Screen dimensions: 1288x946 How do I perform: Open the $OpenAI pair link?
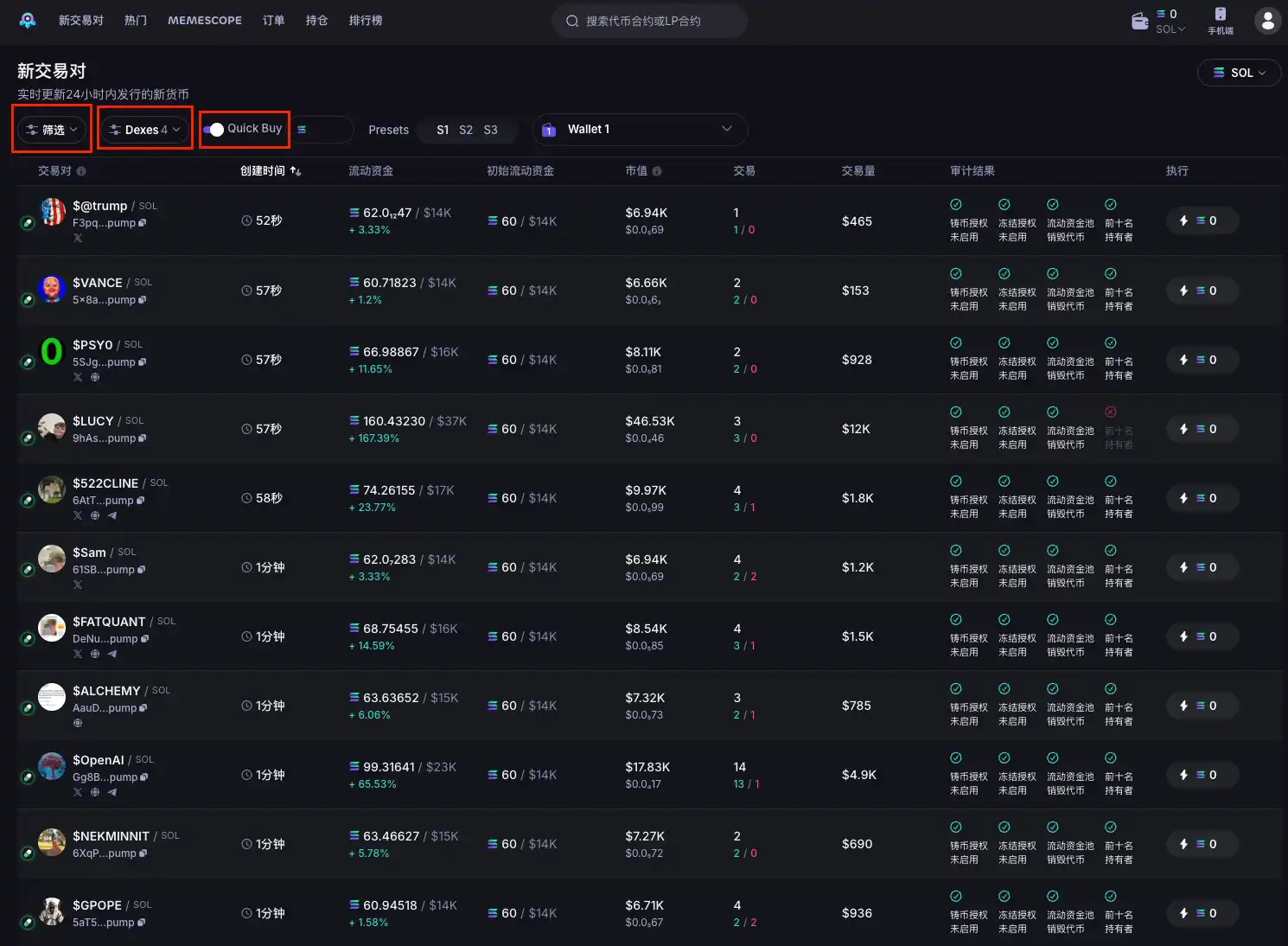tap(99, 760)
